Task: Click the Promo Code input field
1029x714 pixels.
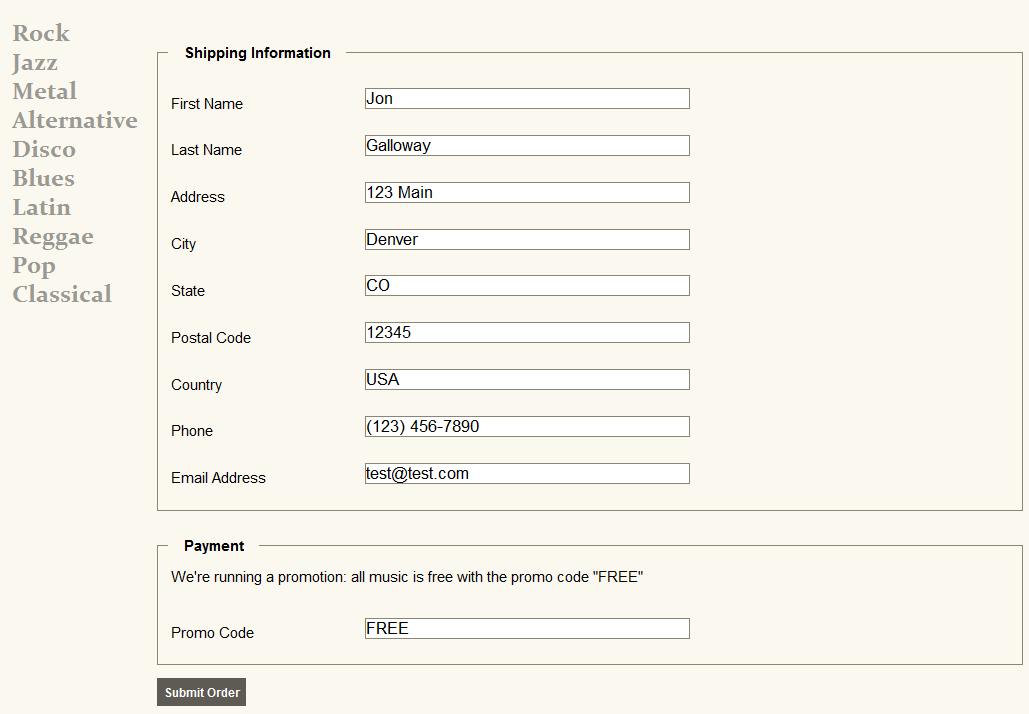Action: pyautogui.click(x=527, y=629)
